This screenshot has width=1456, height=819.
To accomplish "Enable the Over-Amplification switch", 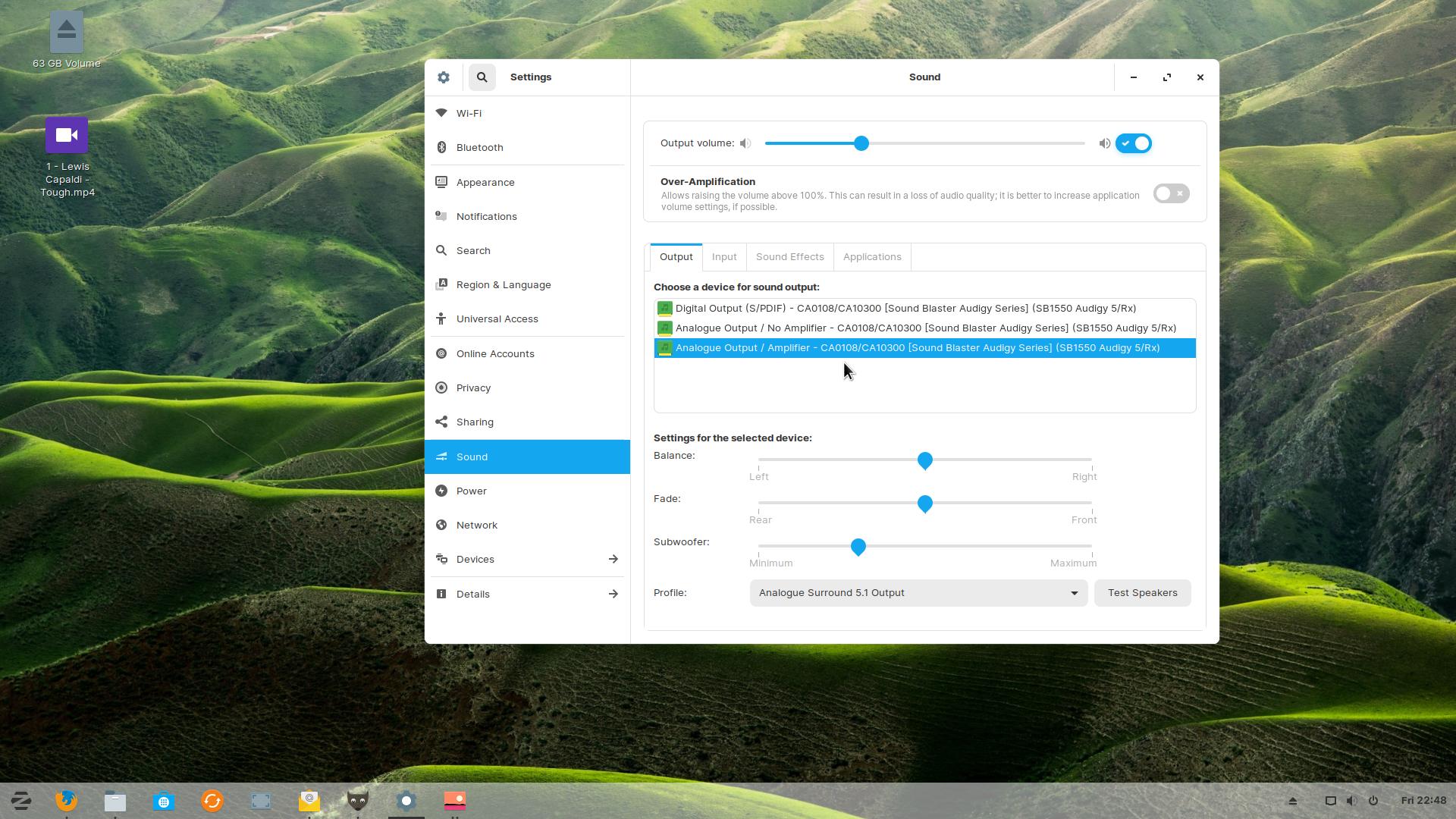I will coord(1171,194).
